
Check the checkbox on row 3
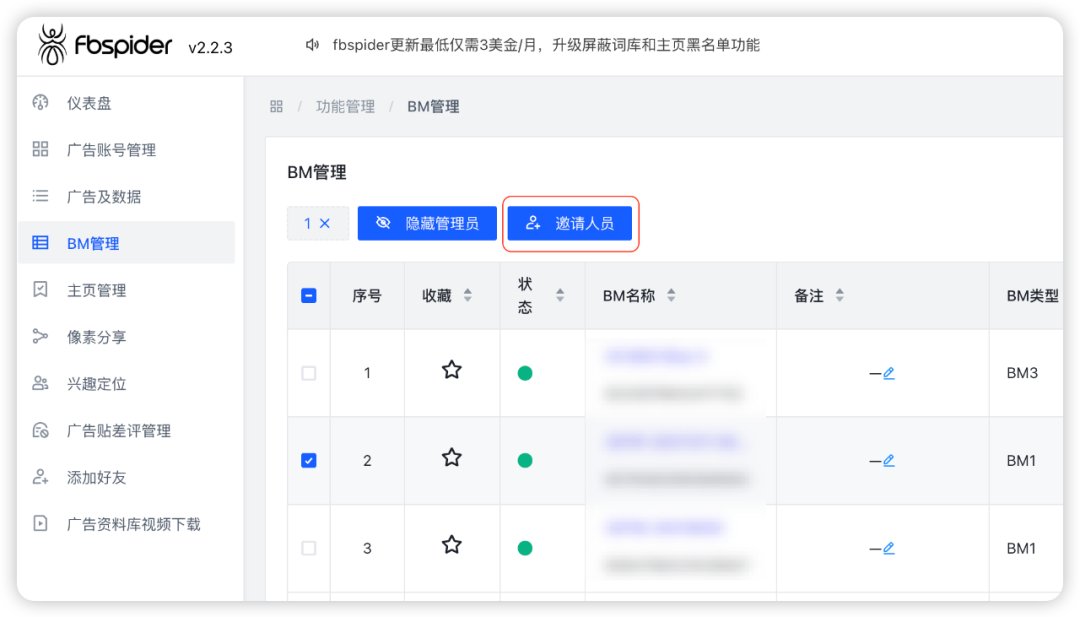point(308,547)
